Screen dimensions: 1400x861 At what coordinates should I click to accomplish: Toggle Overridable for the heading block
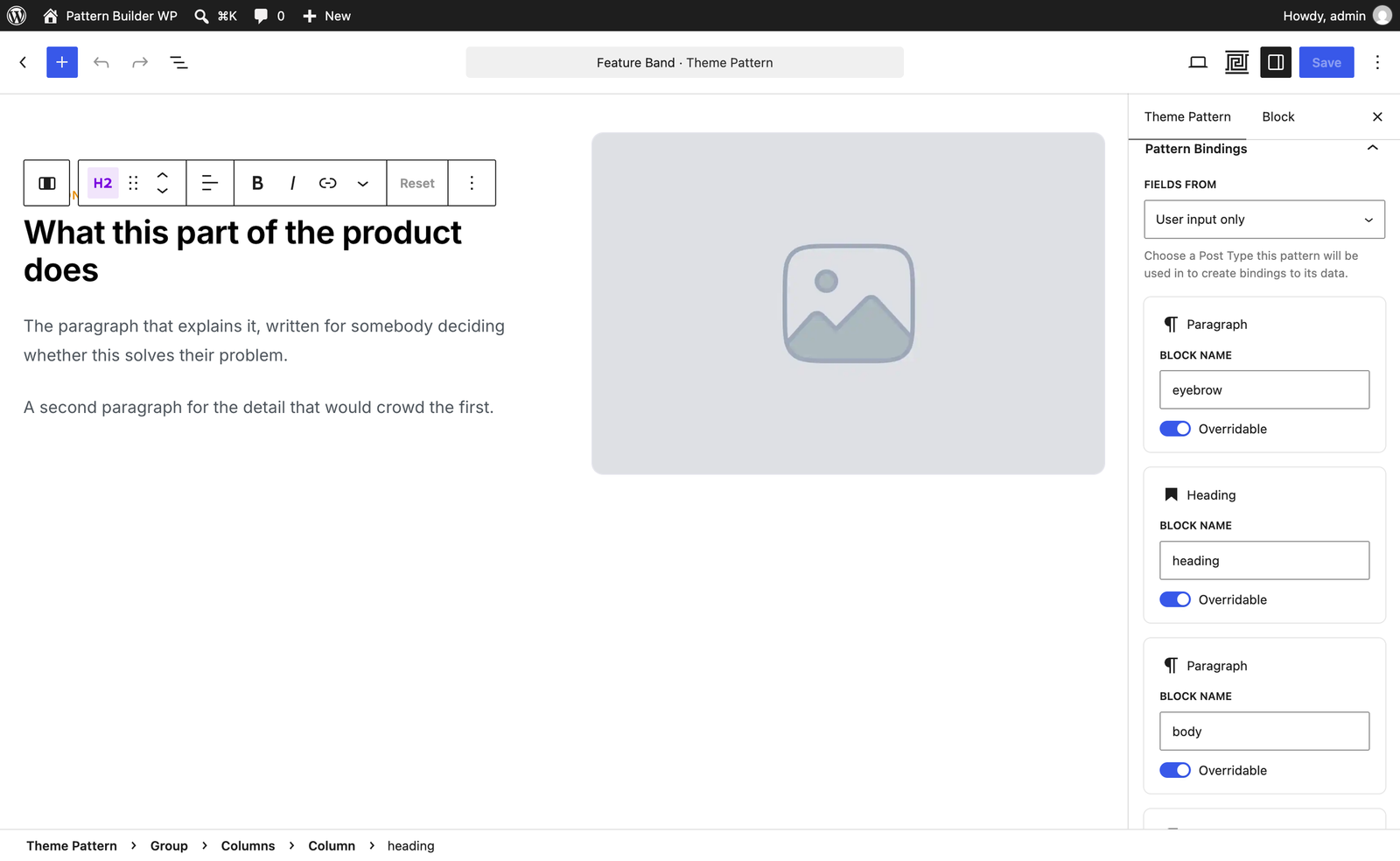pyautogui.click(x=1175, y=599)
